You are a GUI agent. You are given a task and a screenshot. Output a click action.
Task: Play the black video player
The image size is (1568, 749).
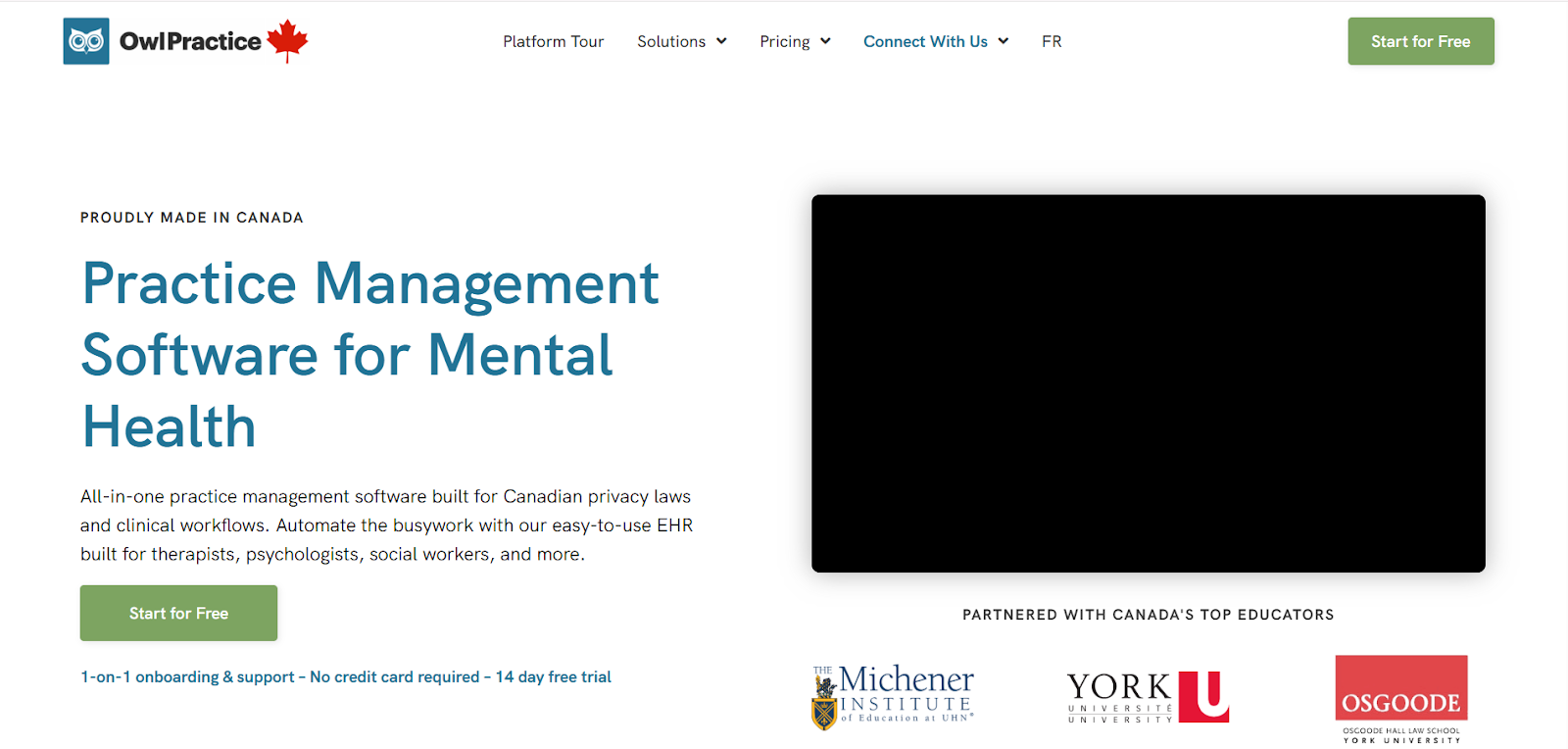point(1148,383)
